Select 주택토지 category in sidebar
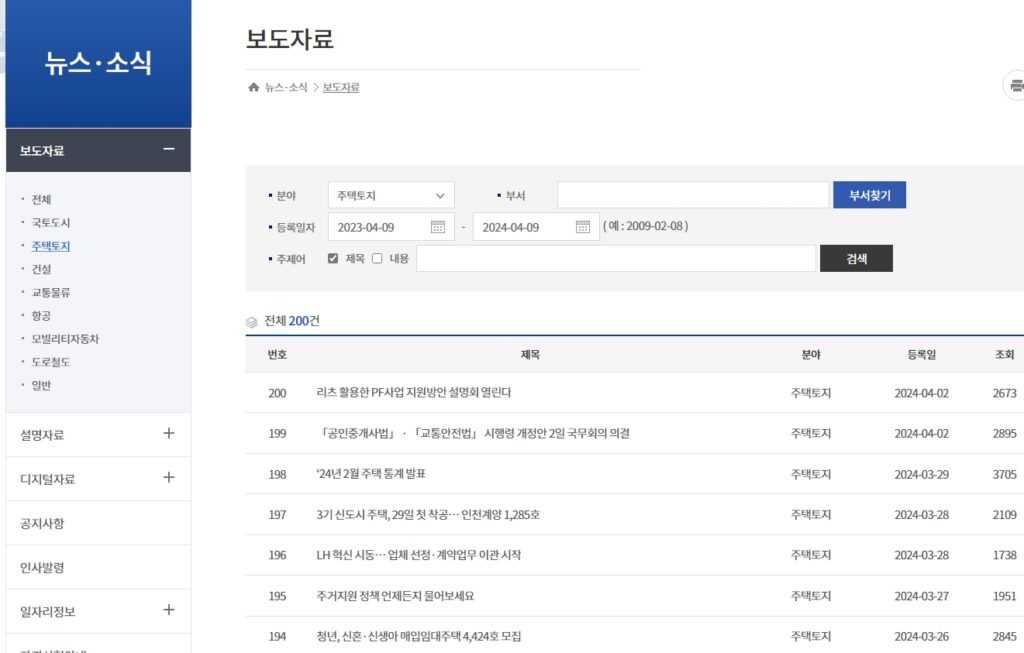 51,246
